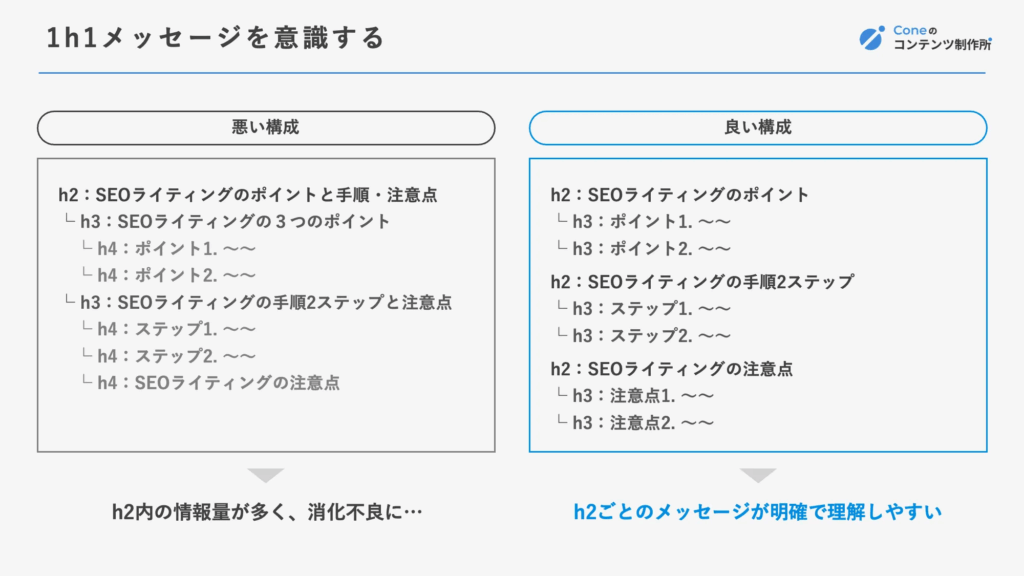
Task: Click the blue text h2ごとのメッセージが明確で理解しやすい
Action: tap(758, 511)
